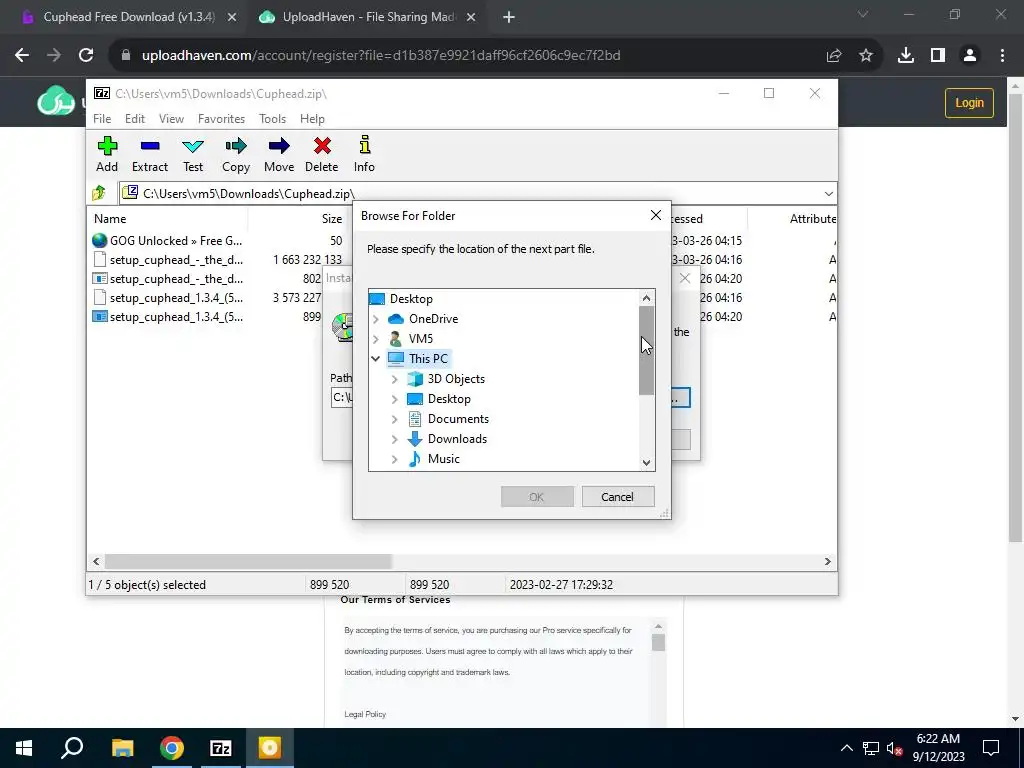Image resolution: width=1024 pixels, height=768 pixels.
Task: Open the Tools menu in 7-Zip
Action: point(272,119)
